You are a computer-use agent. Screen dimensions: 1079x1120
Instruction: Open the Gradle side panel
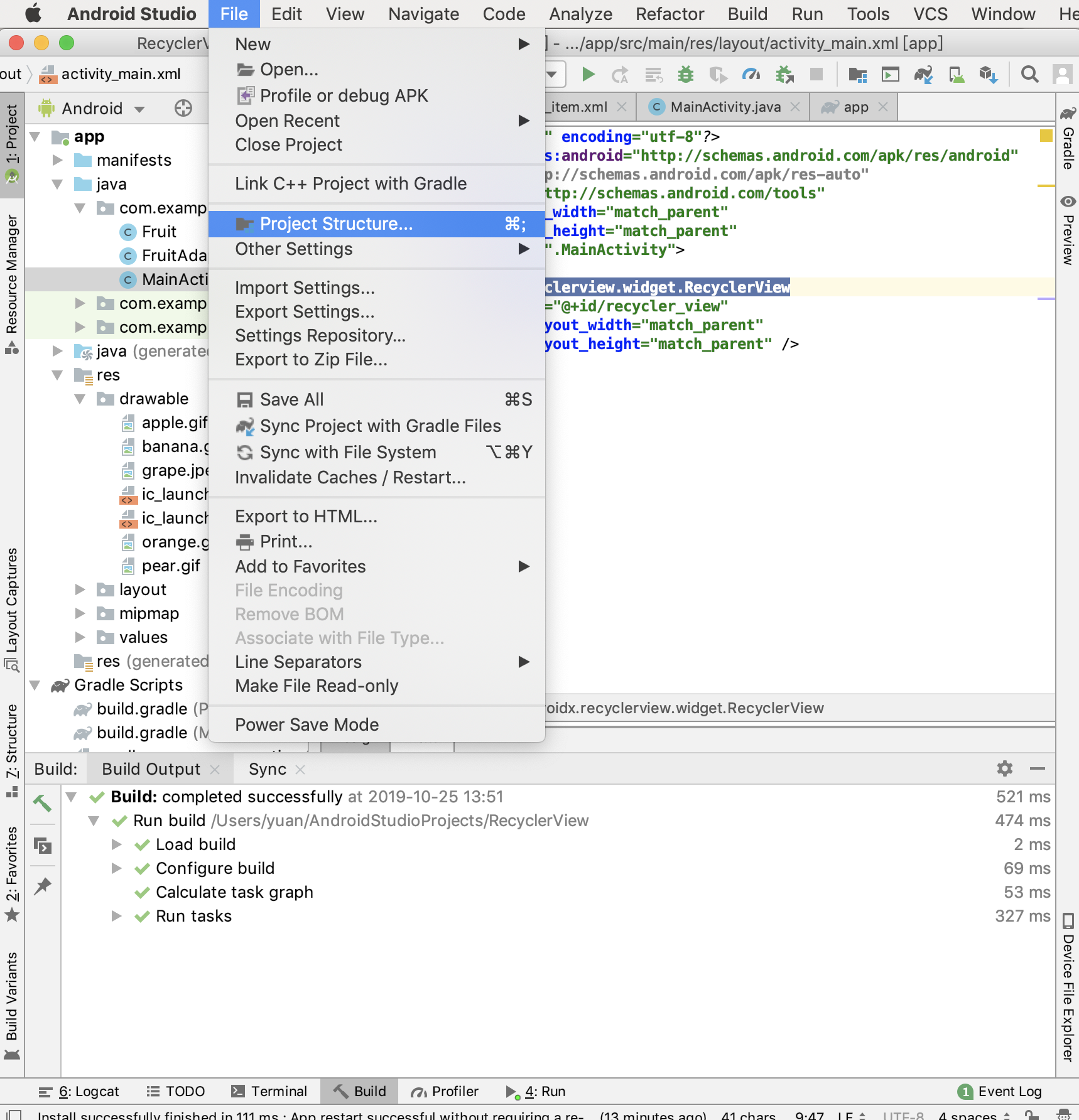1068,138
